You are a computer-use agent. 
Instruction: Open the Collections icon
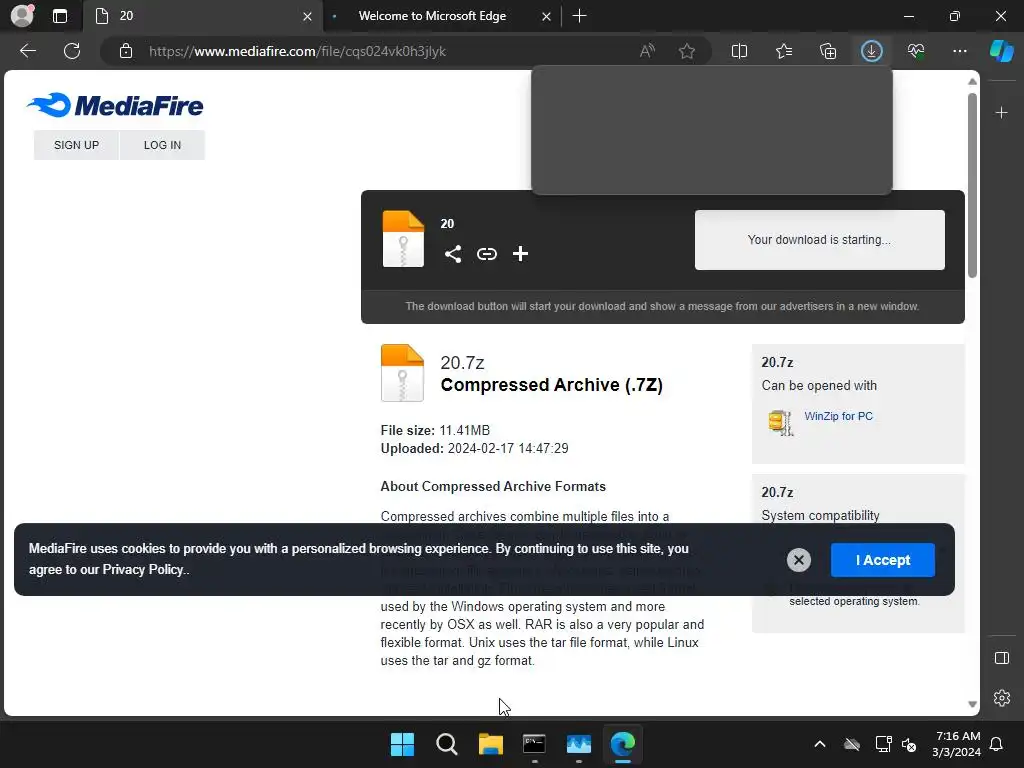click(x=828, y=51)
